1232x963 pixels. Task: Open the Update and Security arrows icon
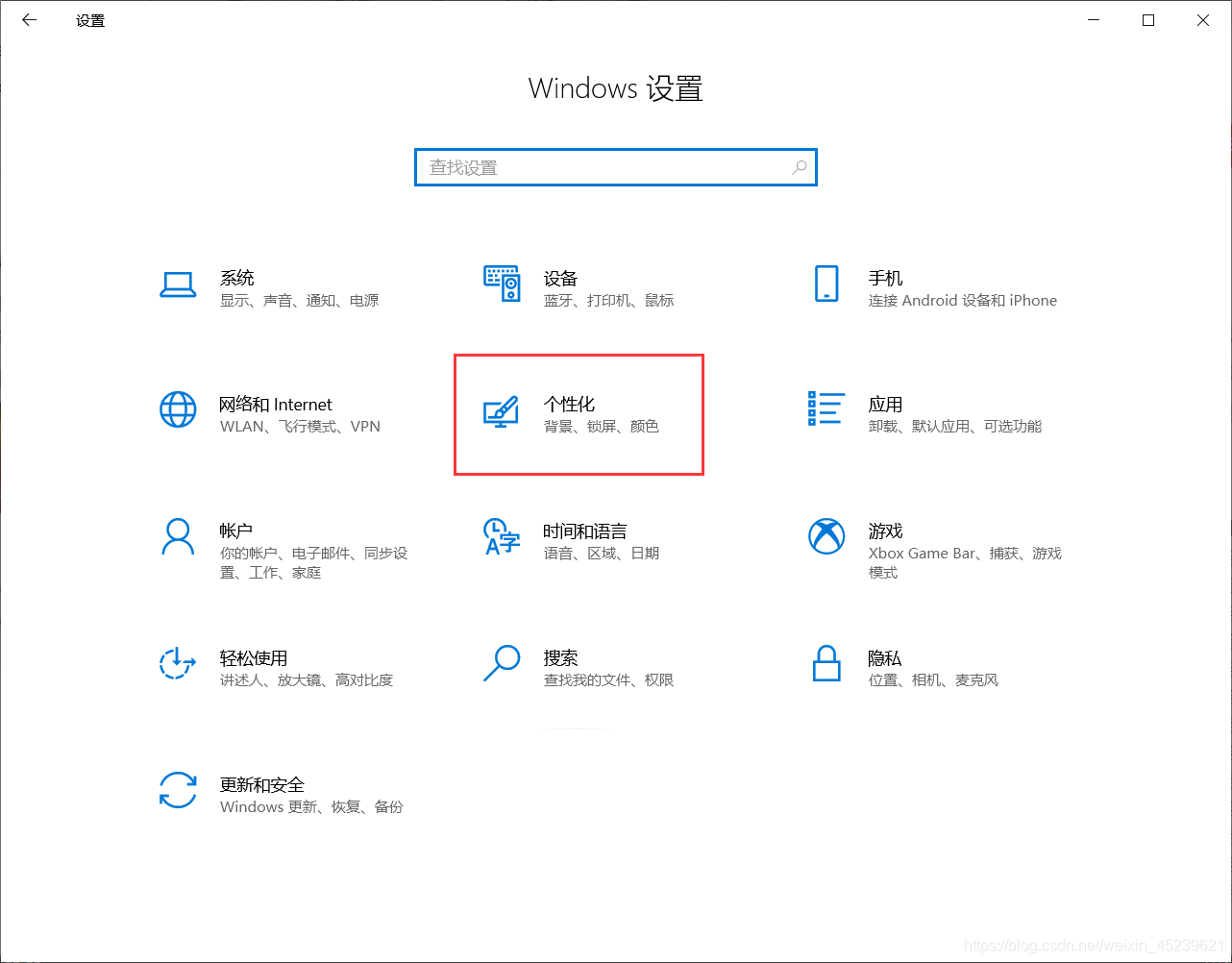click(x=178, y=790)
